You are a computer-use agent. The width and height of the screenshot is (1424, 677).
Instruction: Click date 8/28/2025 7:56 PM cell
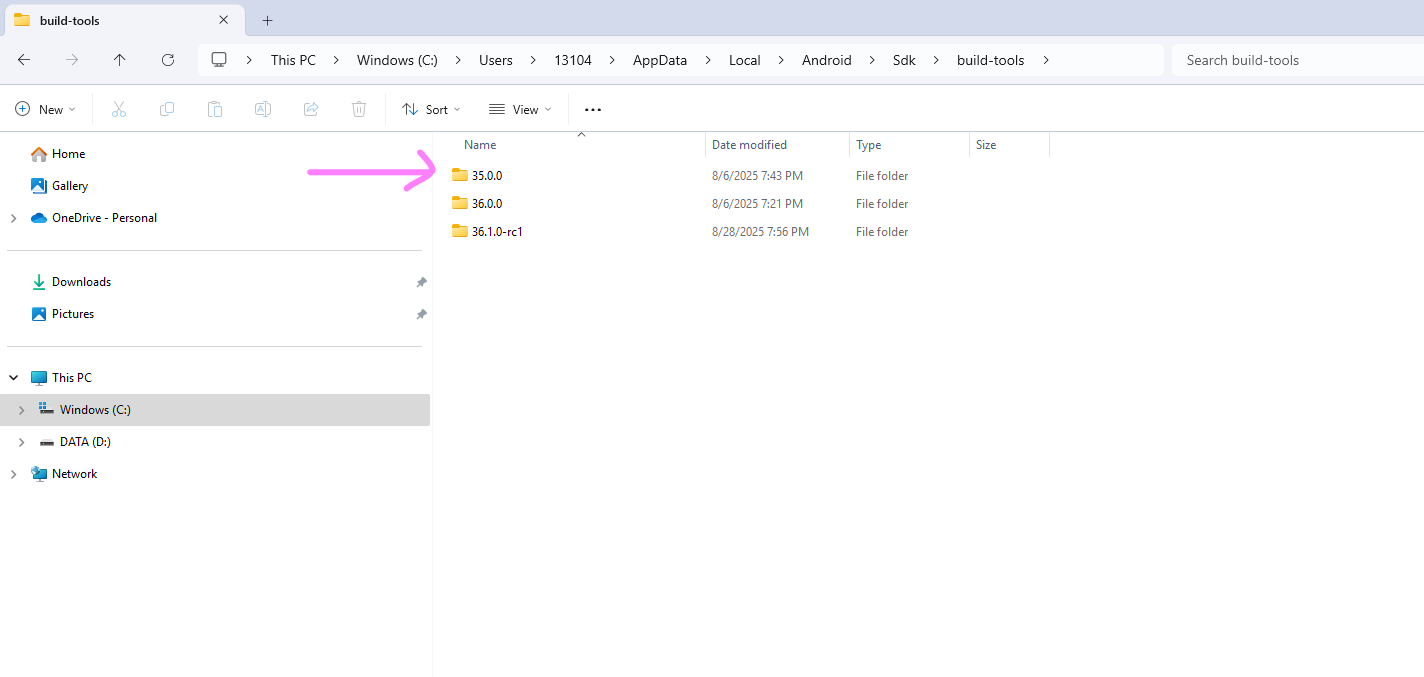tap(760, 231)
